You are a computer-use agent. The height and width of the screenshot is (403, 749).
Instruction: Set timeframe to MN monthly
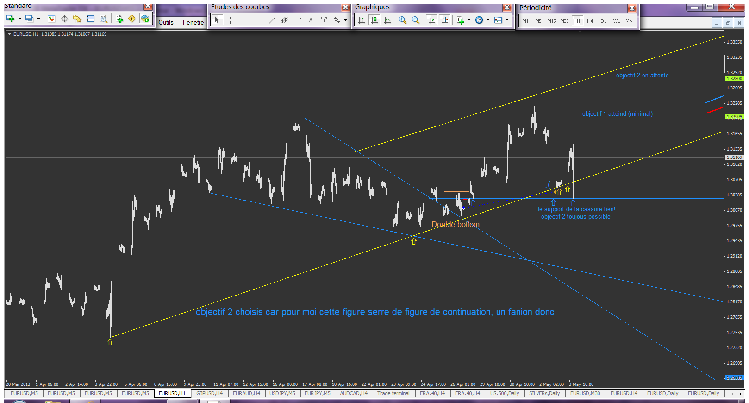pos(629,21)
